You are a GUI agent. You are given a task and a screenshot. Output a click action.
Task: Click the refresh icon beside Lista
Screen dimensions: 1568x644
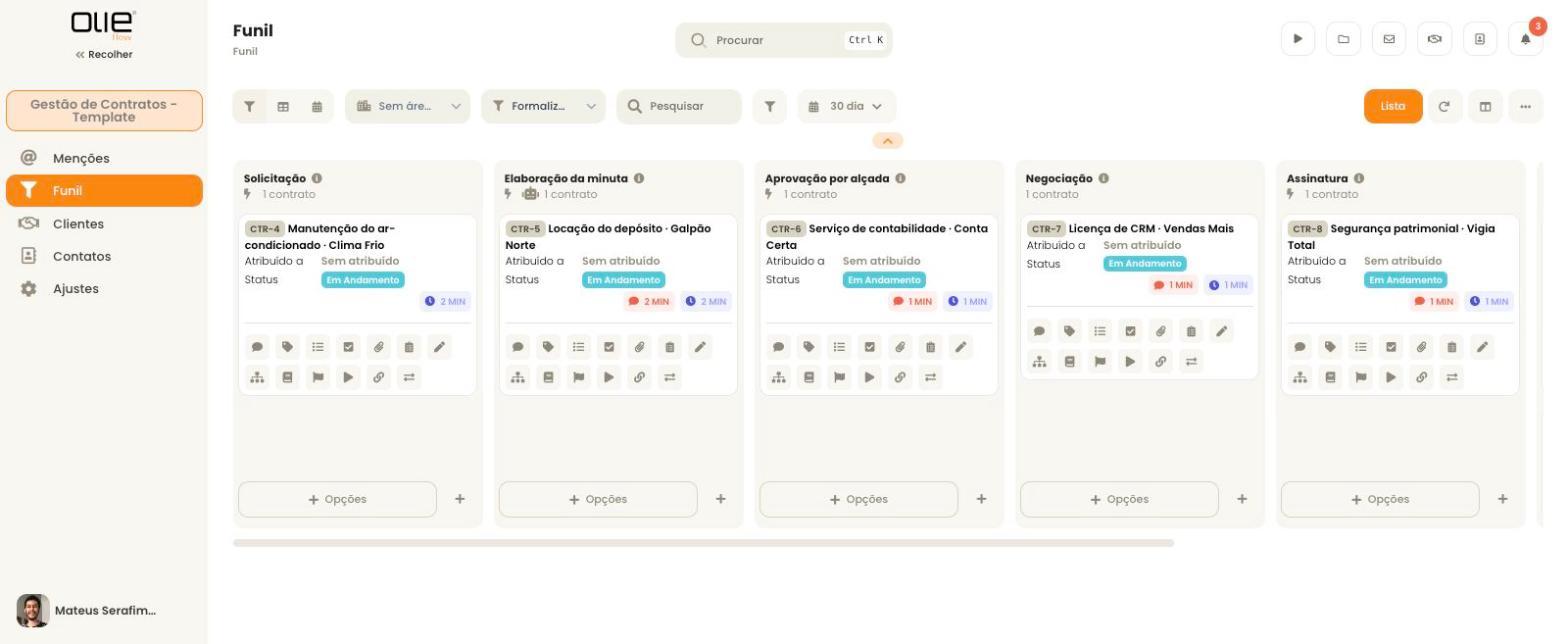coord(1444,106)
